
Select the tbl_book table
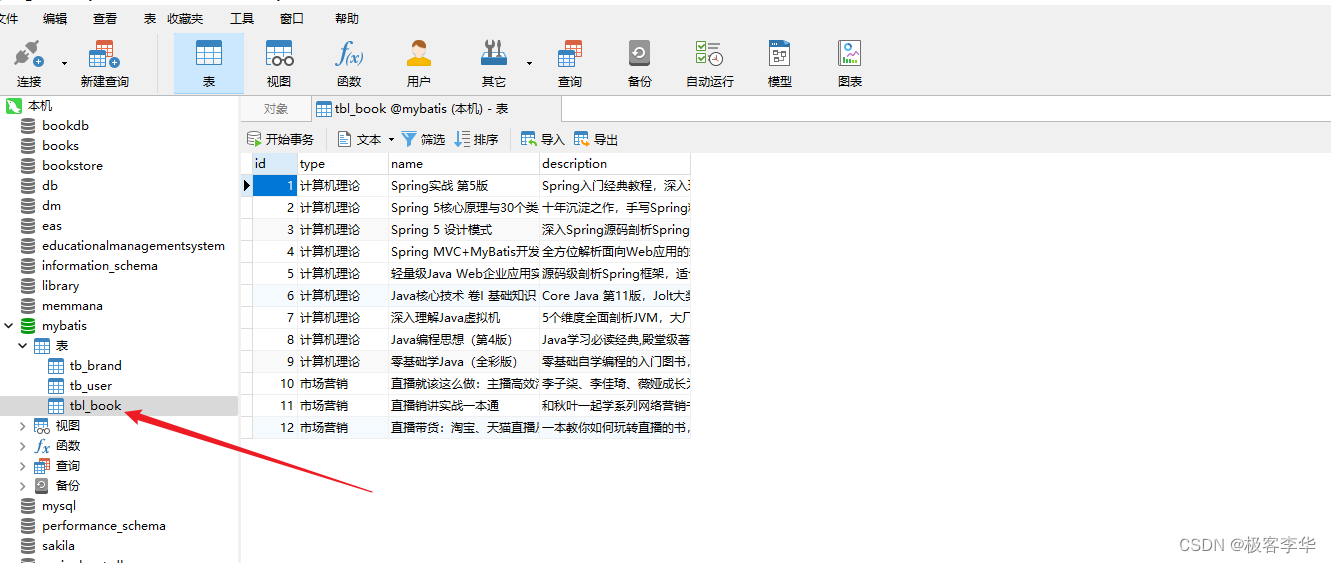(x=95, y=405)
